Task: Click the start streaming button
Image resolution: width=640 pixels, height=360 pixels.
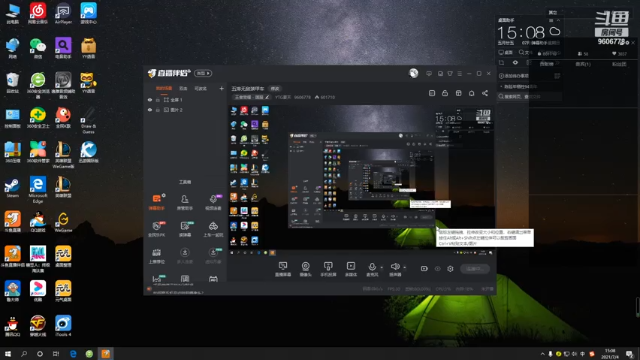Action: 475,269
